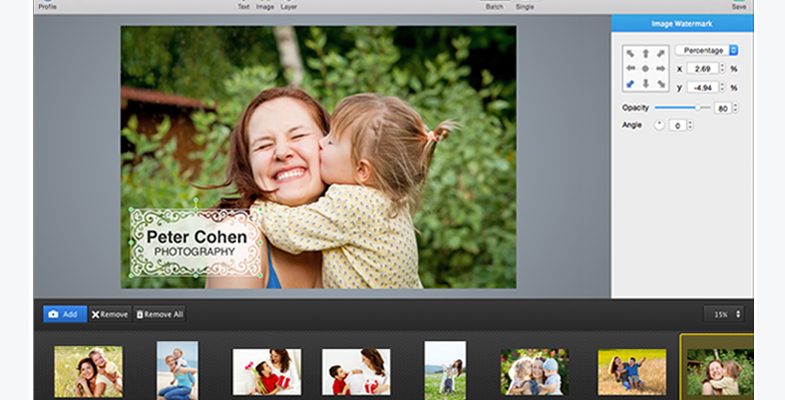Anchor watermark to top-left corner arrow
785x400 pixels.
tap(630, 54)
